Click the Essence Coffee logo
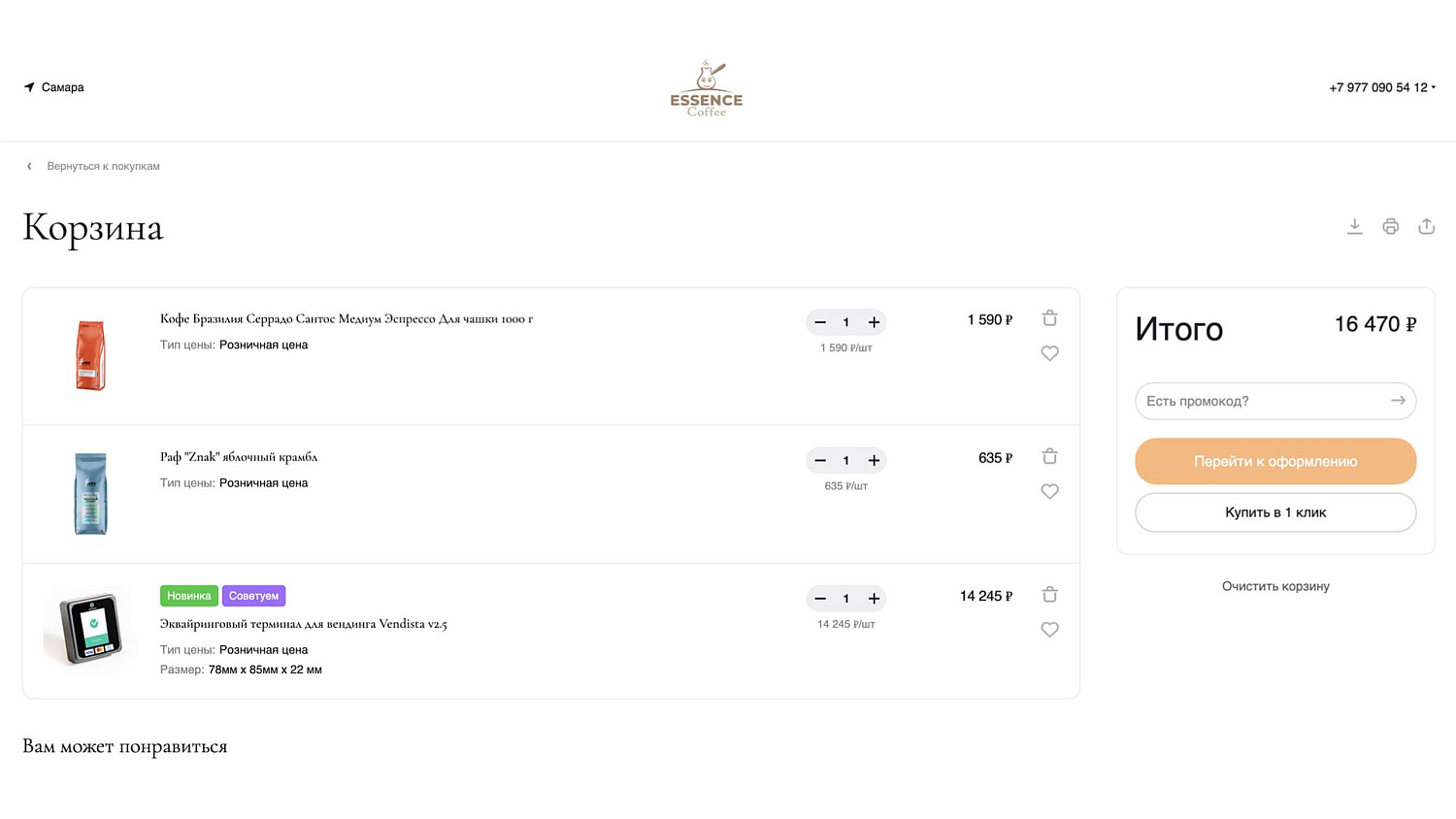The image size is (1456, 819). (706, 88)
